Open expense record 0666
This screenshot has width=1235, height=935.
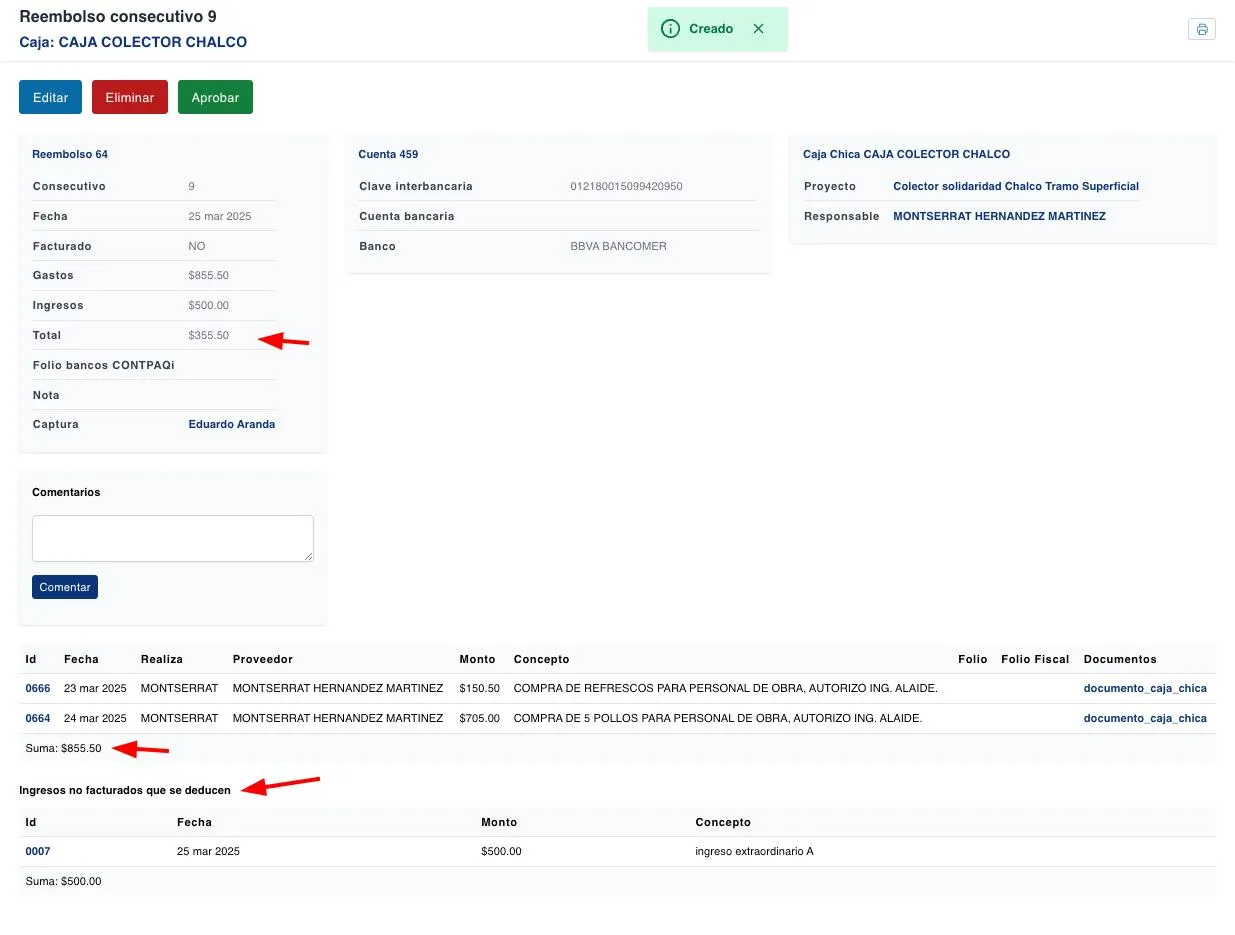coord(38,688)
